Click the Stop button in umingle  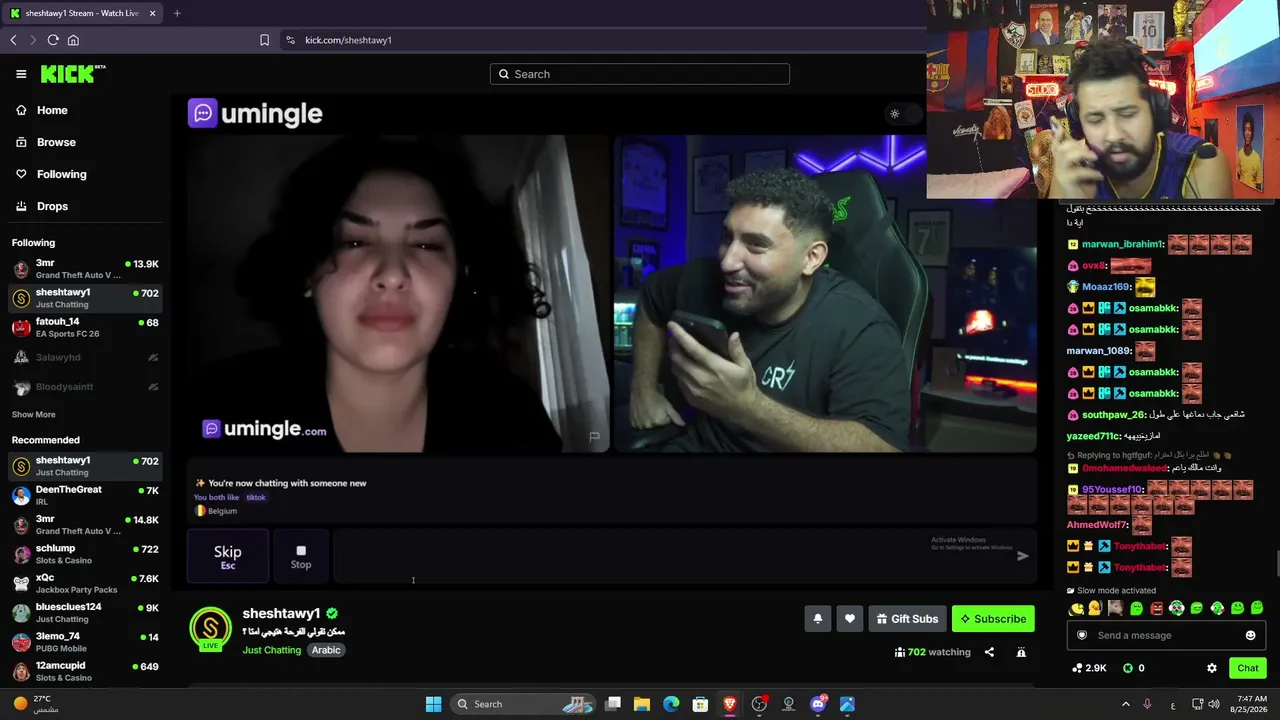click(301, 556)
